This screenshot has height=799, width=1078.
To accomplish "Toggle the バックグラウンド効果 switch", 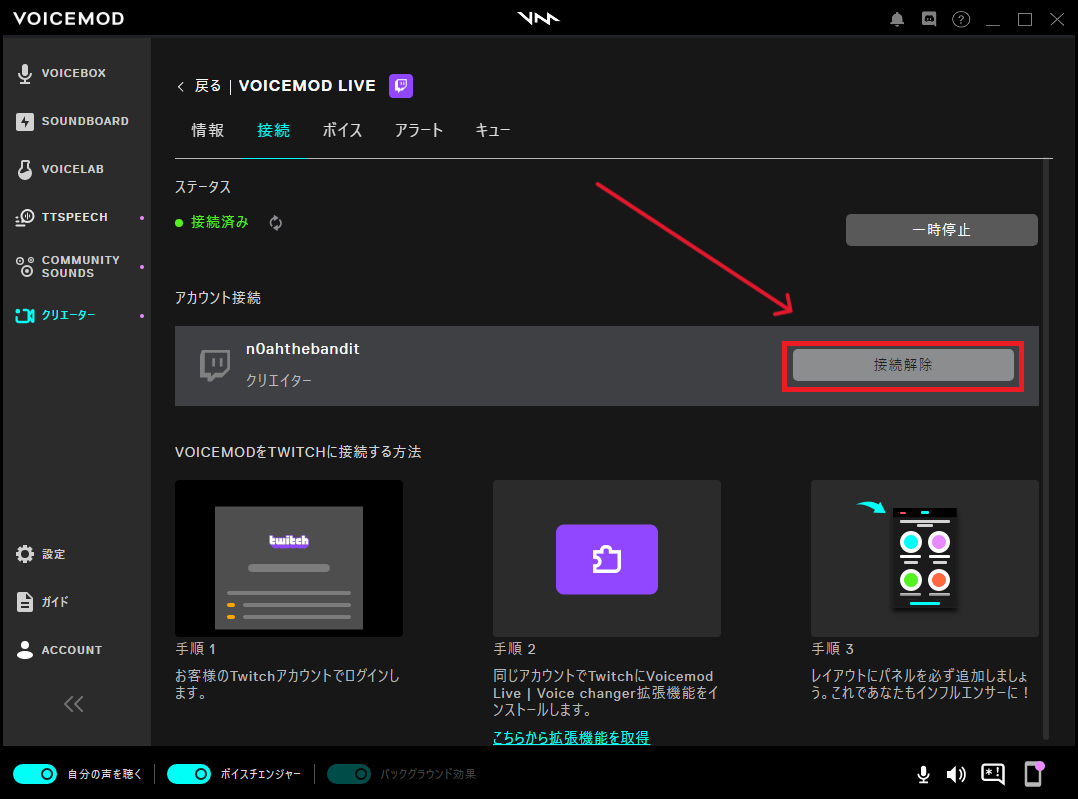I will coord(349,774).
